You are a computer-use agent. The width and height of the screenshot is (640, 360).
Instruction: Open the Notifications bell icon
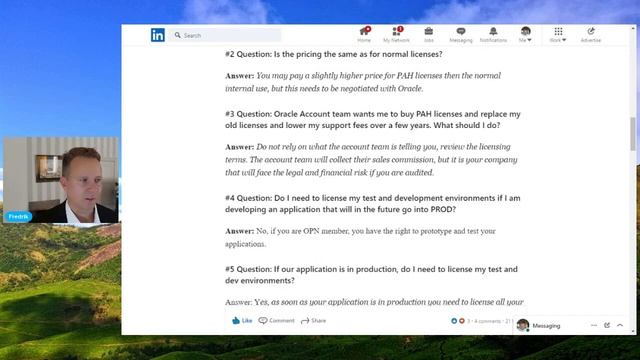point(493,35)
